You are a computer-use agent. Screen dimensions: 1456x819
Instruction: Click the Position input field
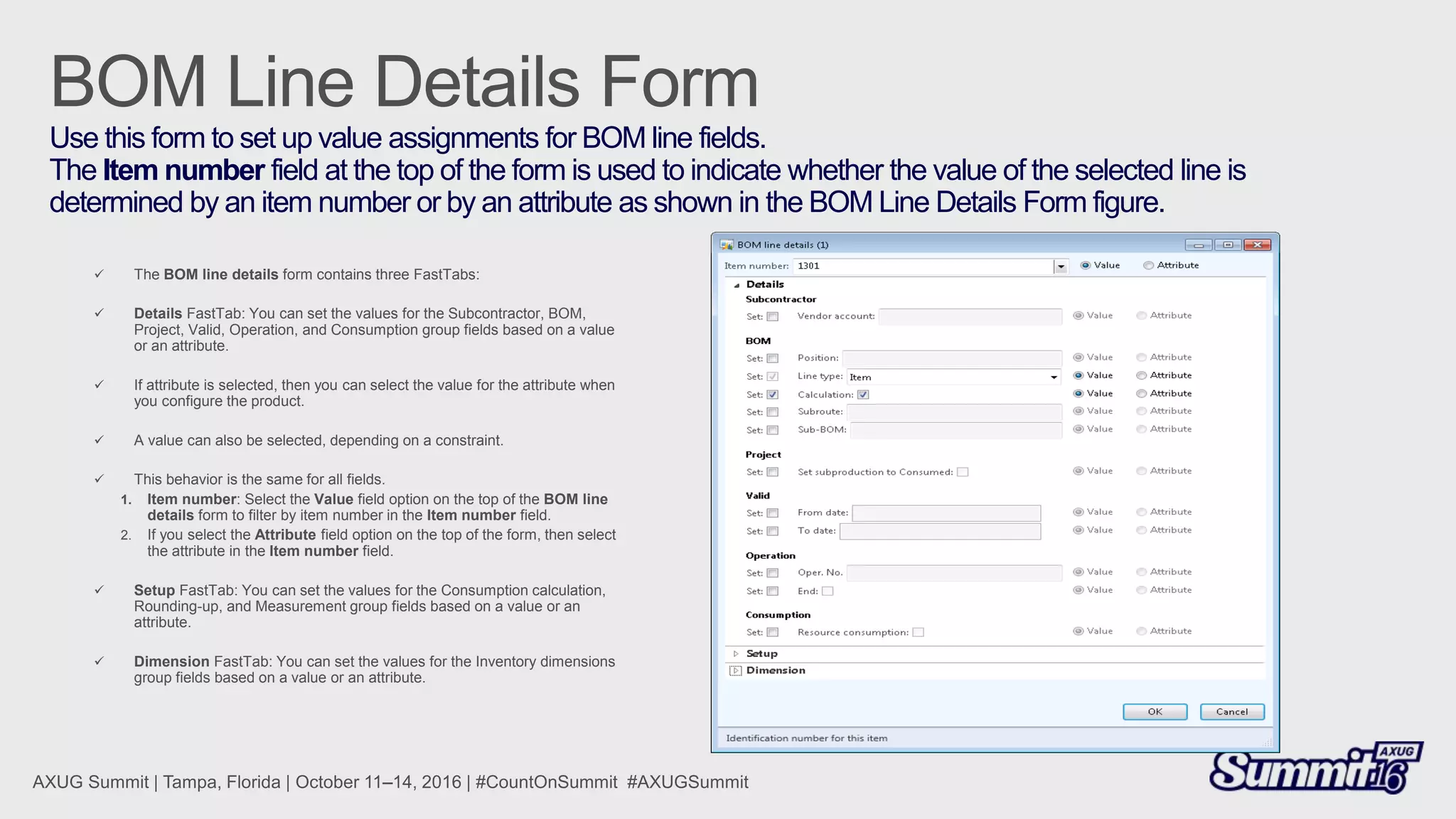(953, 358)
